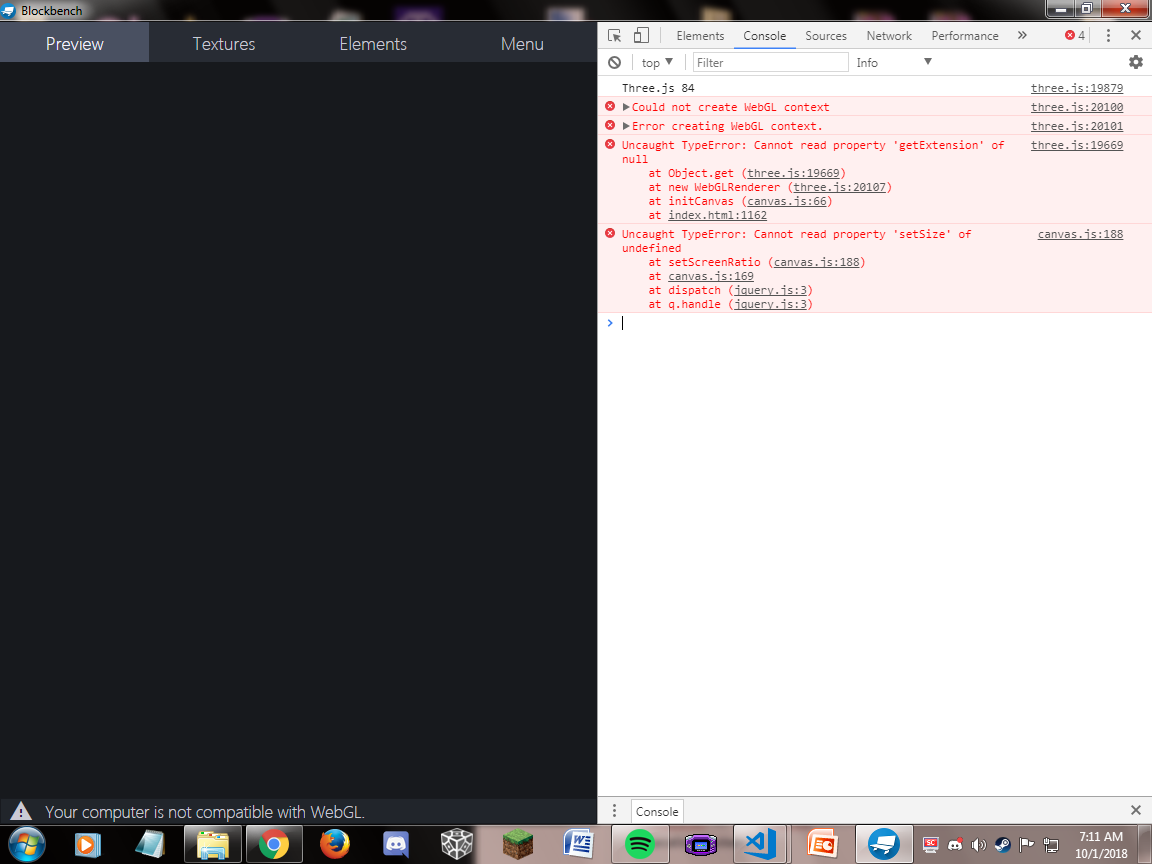Toggle the device emulation toolbar

[641, 34]
